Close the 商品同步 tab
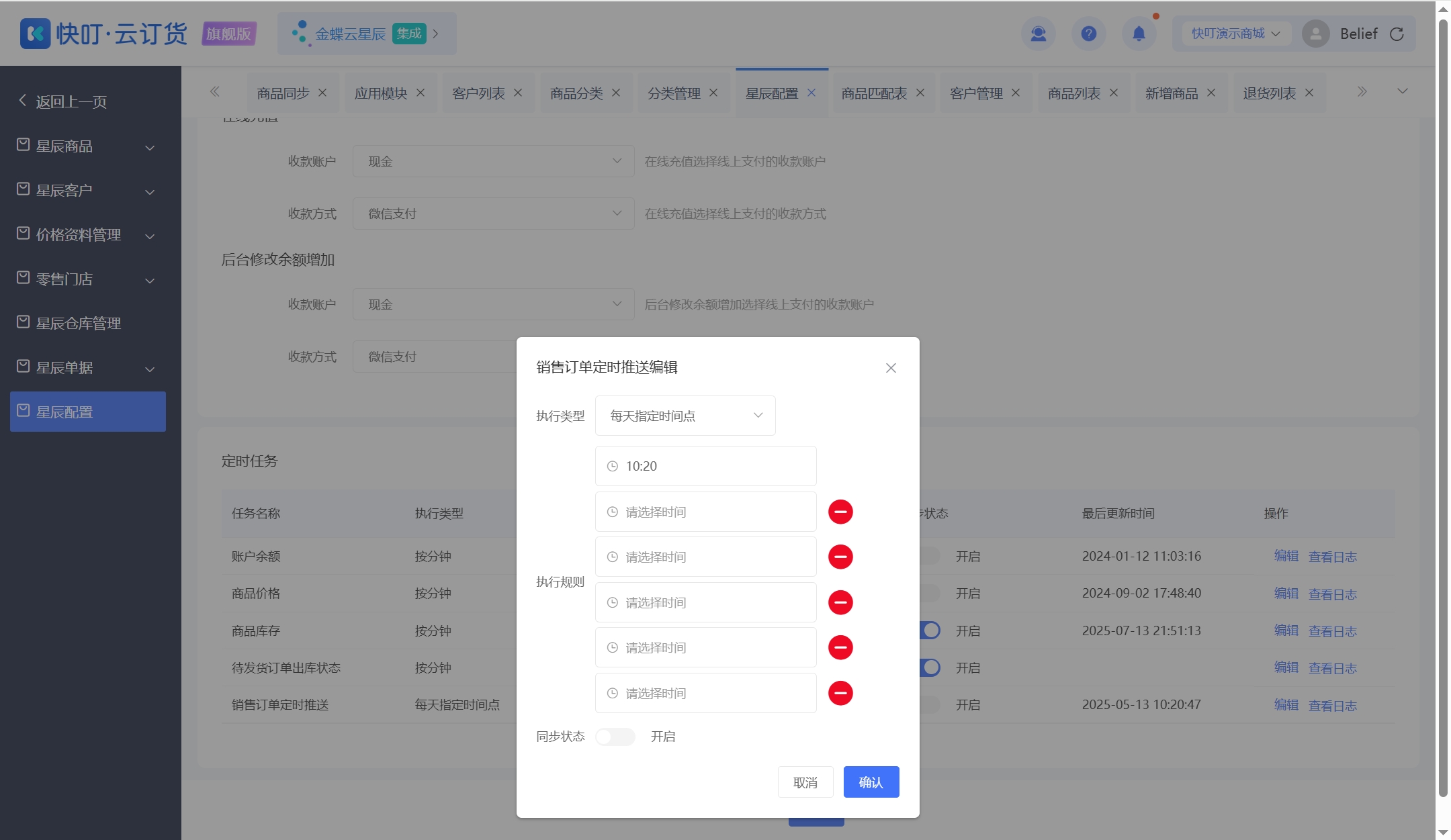This screenshot has width=1451, height=840. (x=322, y=93)
